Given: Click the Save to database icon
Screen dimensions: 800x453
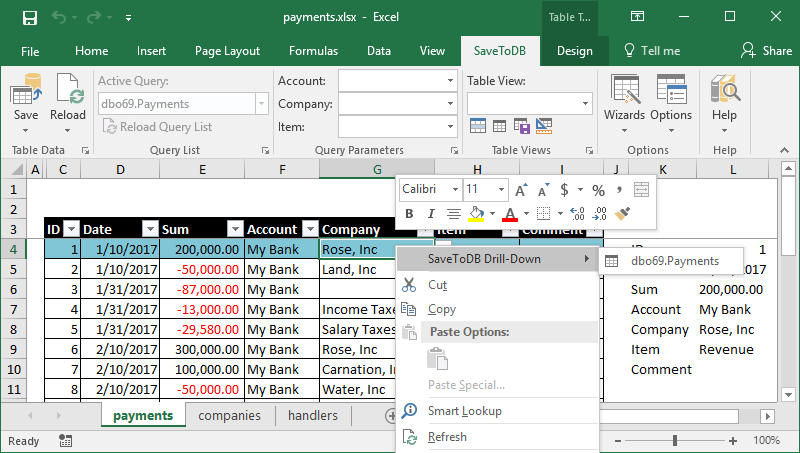Looking at the screenshot, I should pos(26,89).
